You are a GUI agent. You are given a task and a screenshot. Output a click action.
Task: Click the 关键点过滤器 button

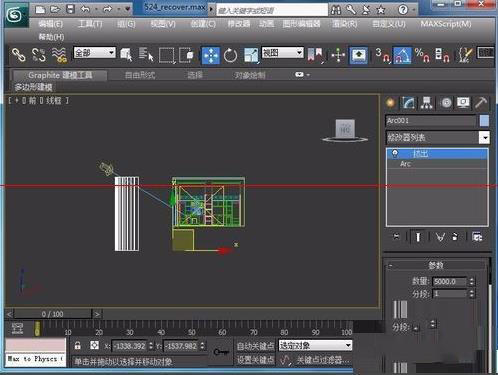click(x=322, y=360)
